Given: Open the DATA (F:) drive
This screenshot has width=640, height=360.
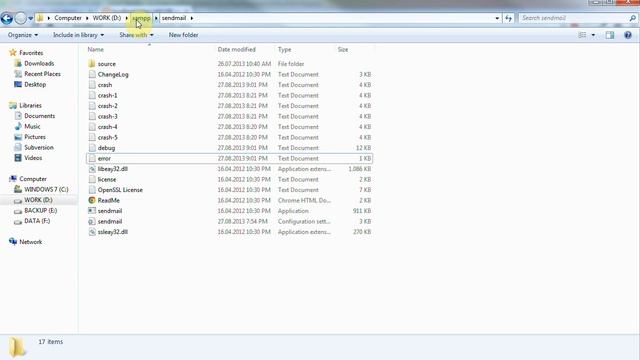Looking at the screenshot, I should (37, 221).
